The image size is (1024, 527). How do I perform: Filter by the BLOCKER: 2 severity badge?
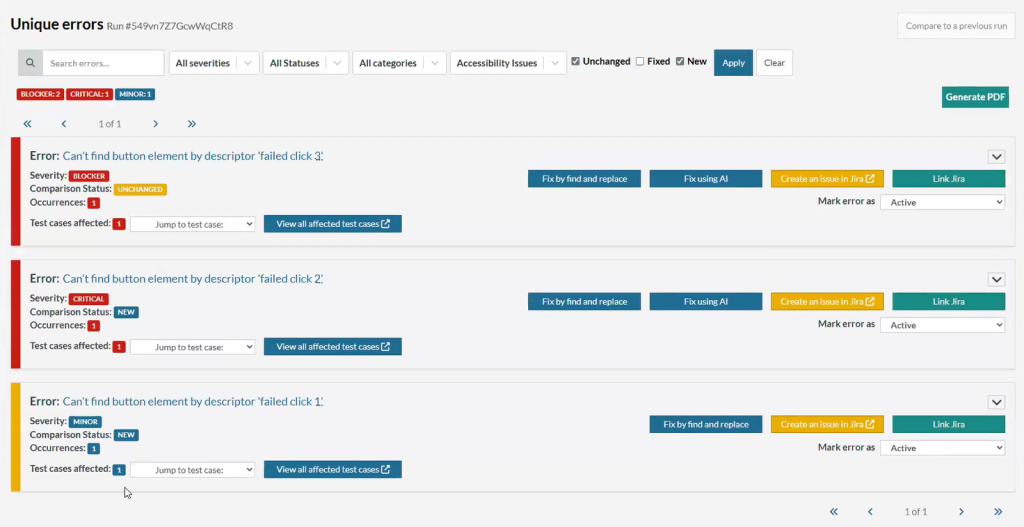(x=40, y=94)
